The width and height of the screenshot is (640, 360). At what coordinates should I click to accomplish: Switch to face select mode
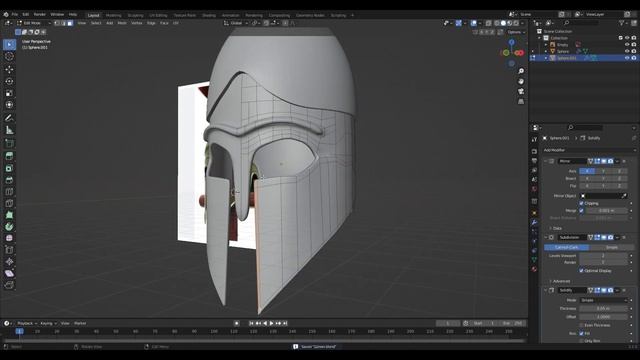point(70,23)
